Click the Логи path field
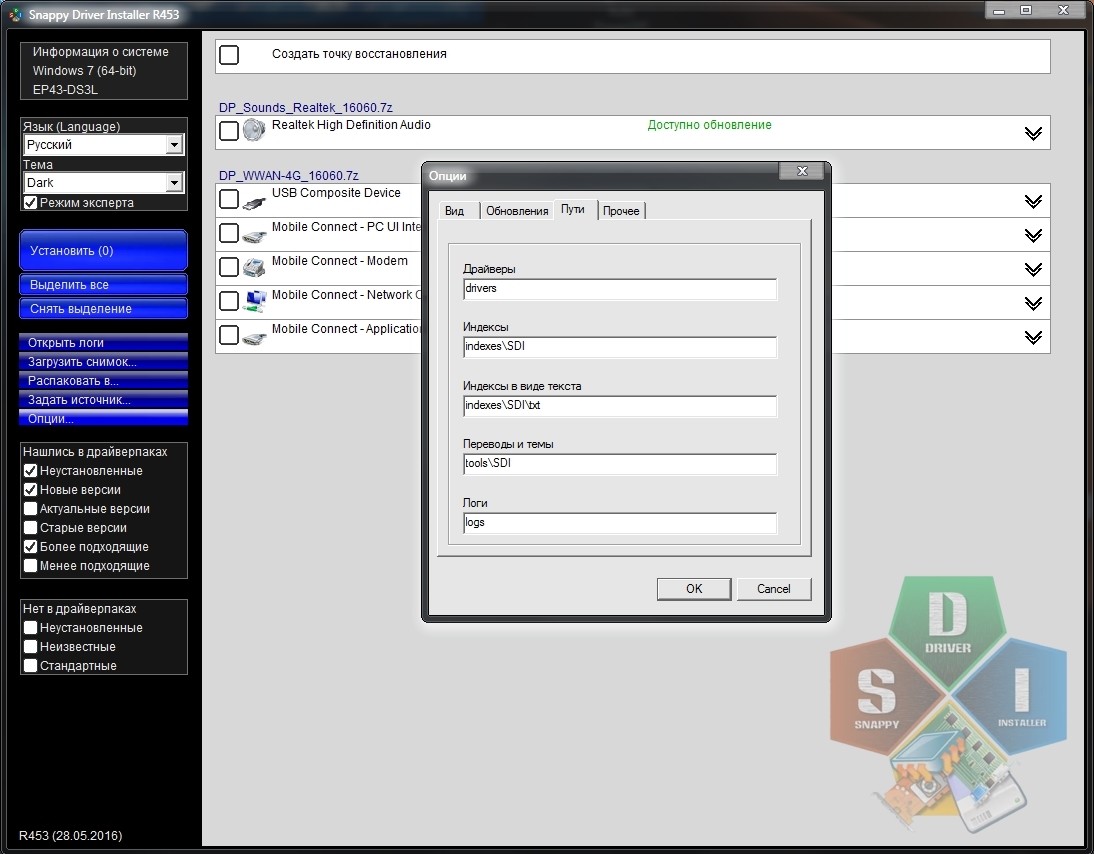The height and width of the screenshot is (854, 1094). (x=620, y=523)
